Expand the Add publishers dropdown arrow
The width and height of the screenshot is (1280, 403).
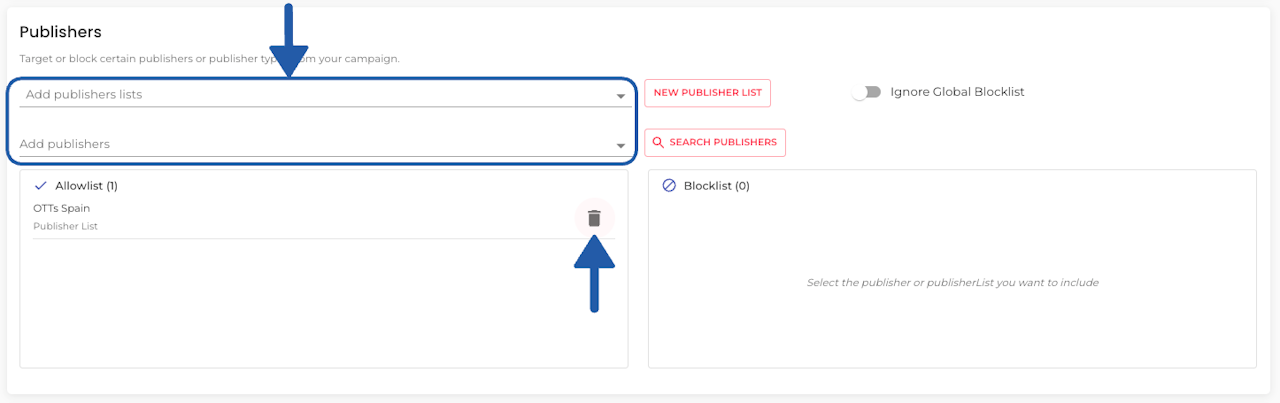click(621, 146)
